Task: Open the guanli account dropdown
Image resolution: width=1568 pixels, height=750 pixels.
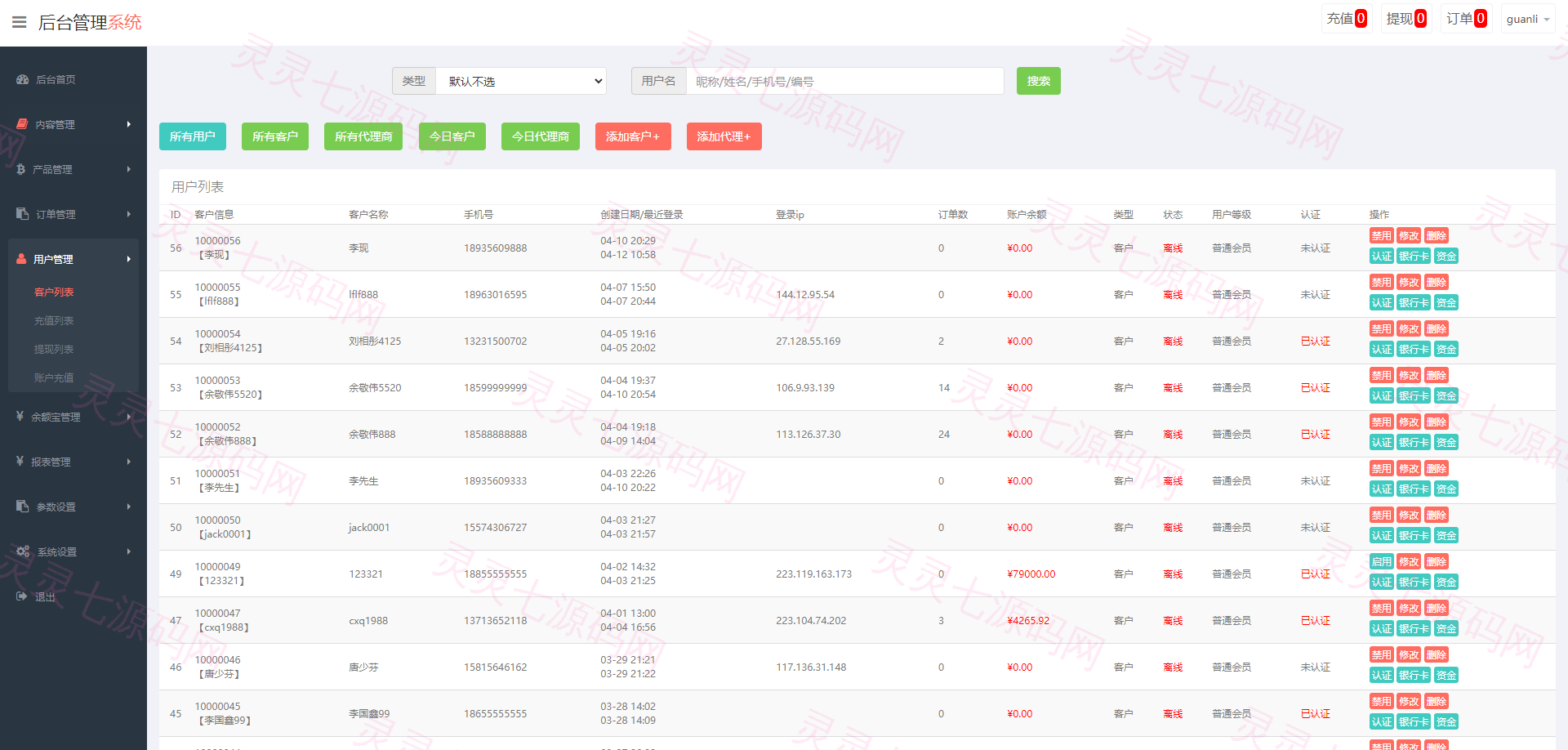Action: [x=1528, y=19]
